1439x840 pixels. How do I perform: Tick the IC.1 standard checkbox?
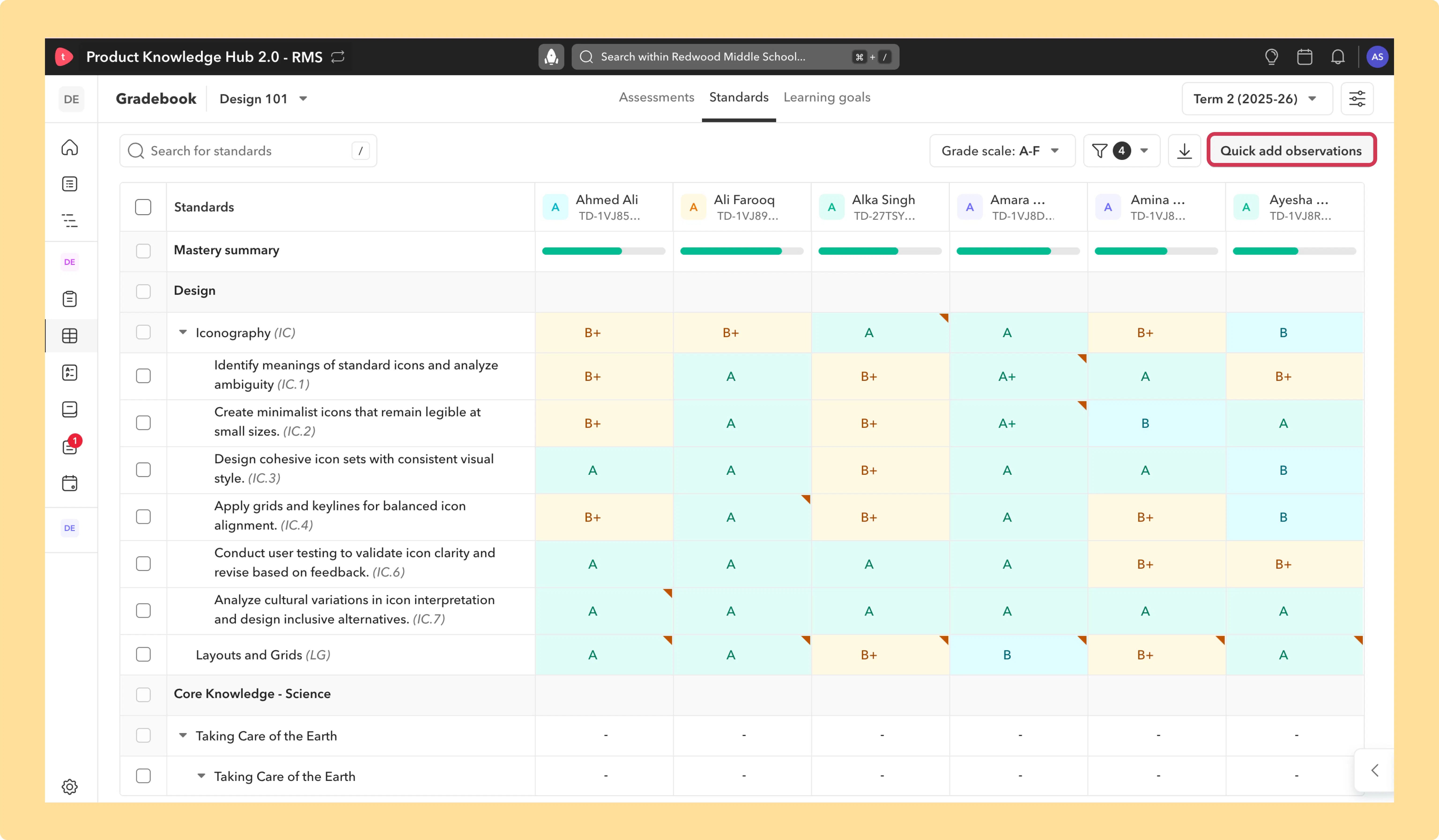pos(143,376)
